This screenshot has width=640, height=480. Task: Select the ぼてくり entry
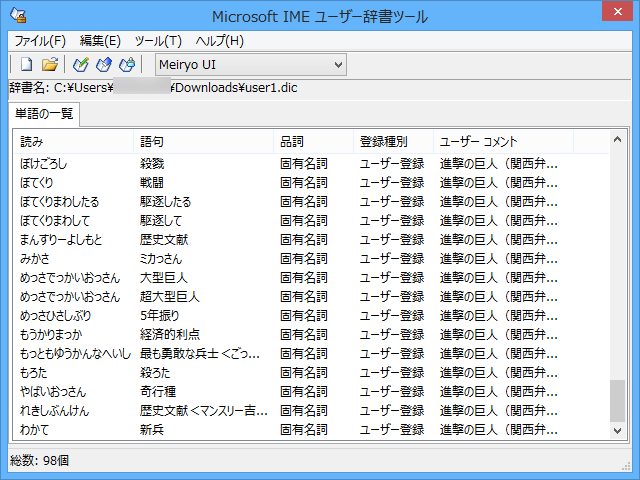point(37,183)
